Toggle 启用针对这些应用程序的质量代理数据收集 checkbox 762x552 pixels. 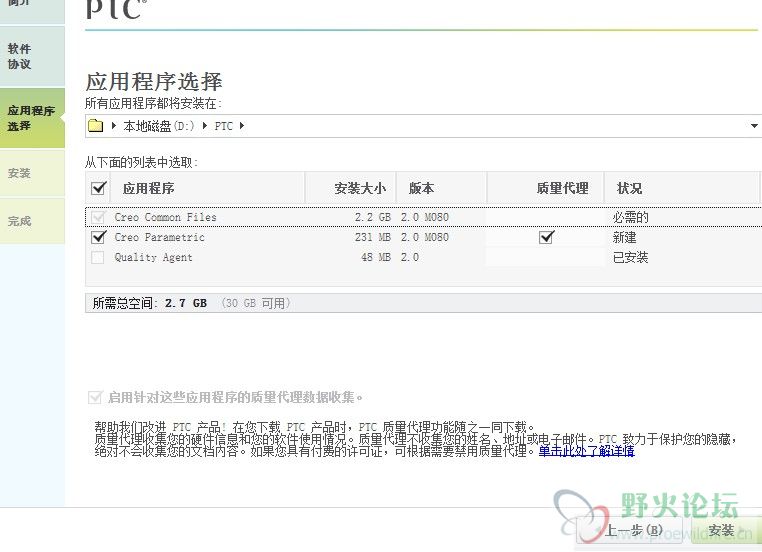[95, 397]
